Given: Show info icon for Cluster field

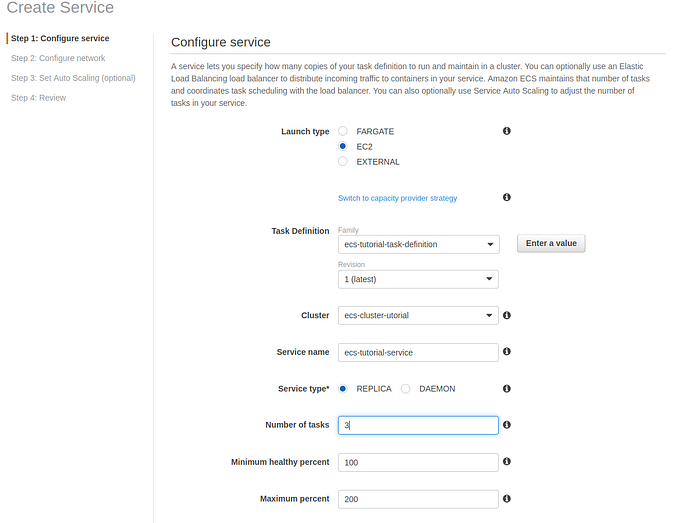Looking at the screenshot, I should (506, 315).
